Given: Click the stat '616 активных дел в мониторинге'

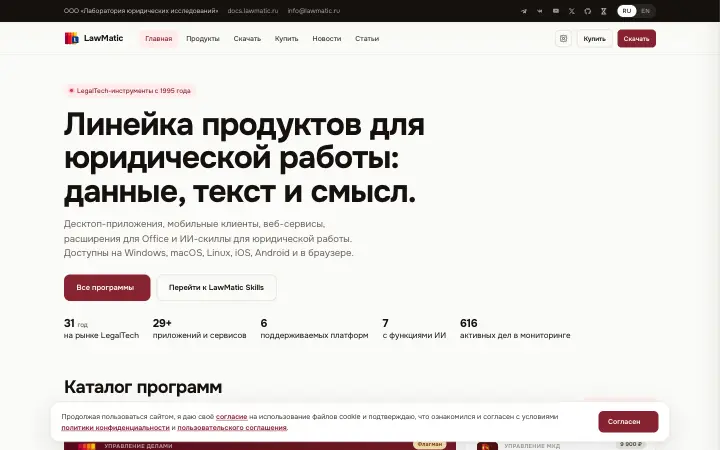Looking at the screenshot, I should [x=515, y=329].
